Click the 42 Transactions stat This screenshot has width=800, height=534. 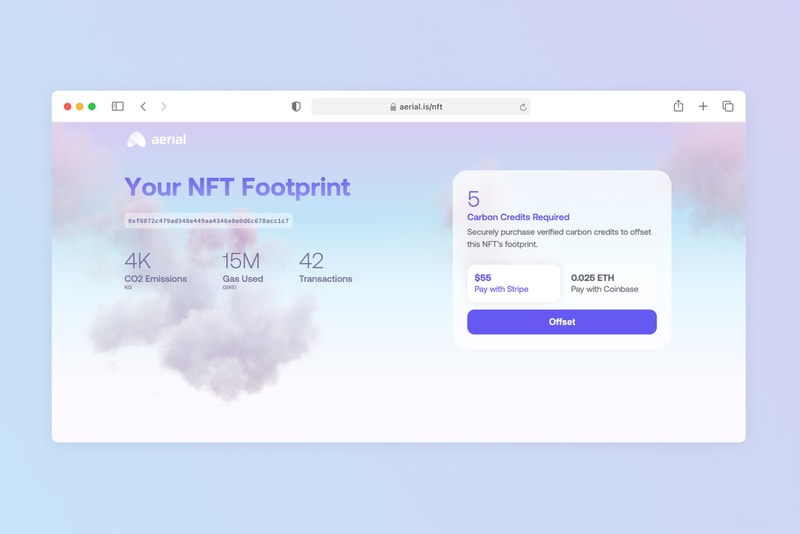pyautogui.click(x=325, y=268)
